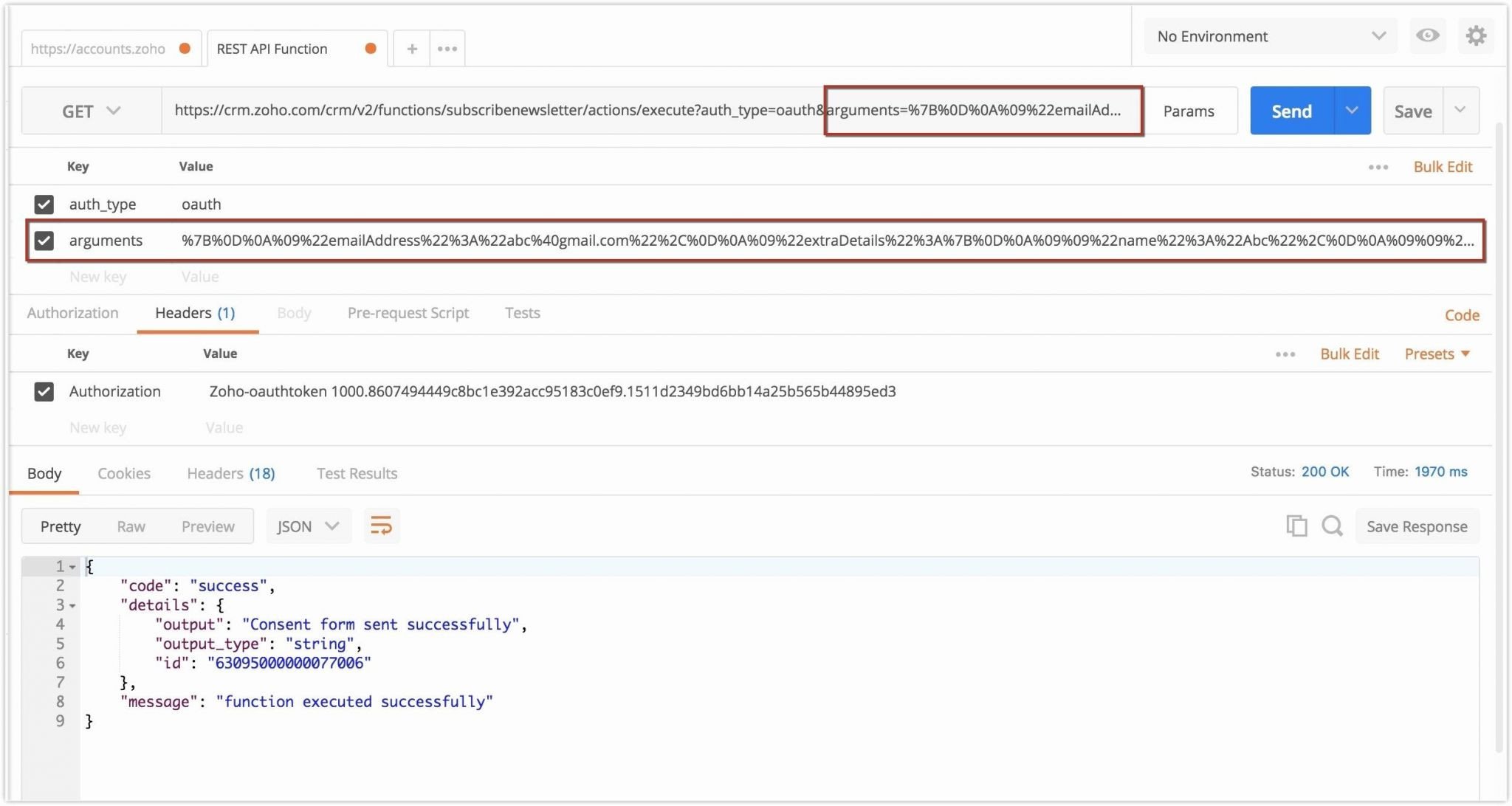The image size is (1512, 806).
Task: Toggle the arguments parameter checkbox
Action: tap(45, 240)
